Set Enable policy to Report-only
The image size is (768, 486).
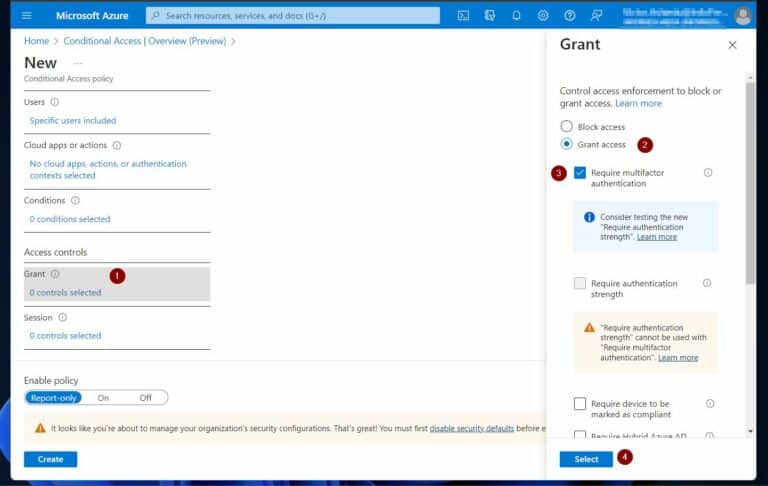[x=53, y=398]
